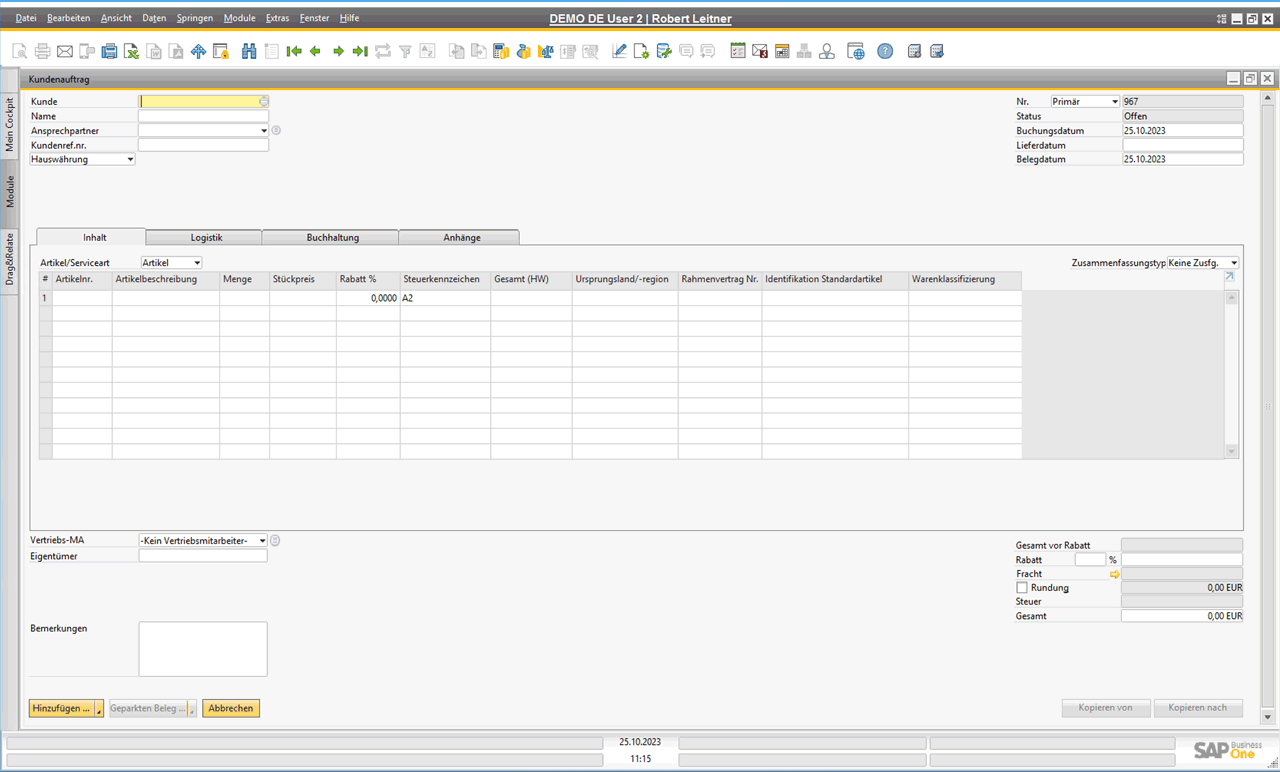Click the email envelope toolbar icon
The height and width of the screenshot is (772, 1280).
click(64, 51)
